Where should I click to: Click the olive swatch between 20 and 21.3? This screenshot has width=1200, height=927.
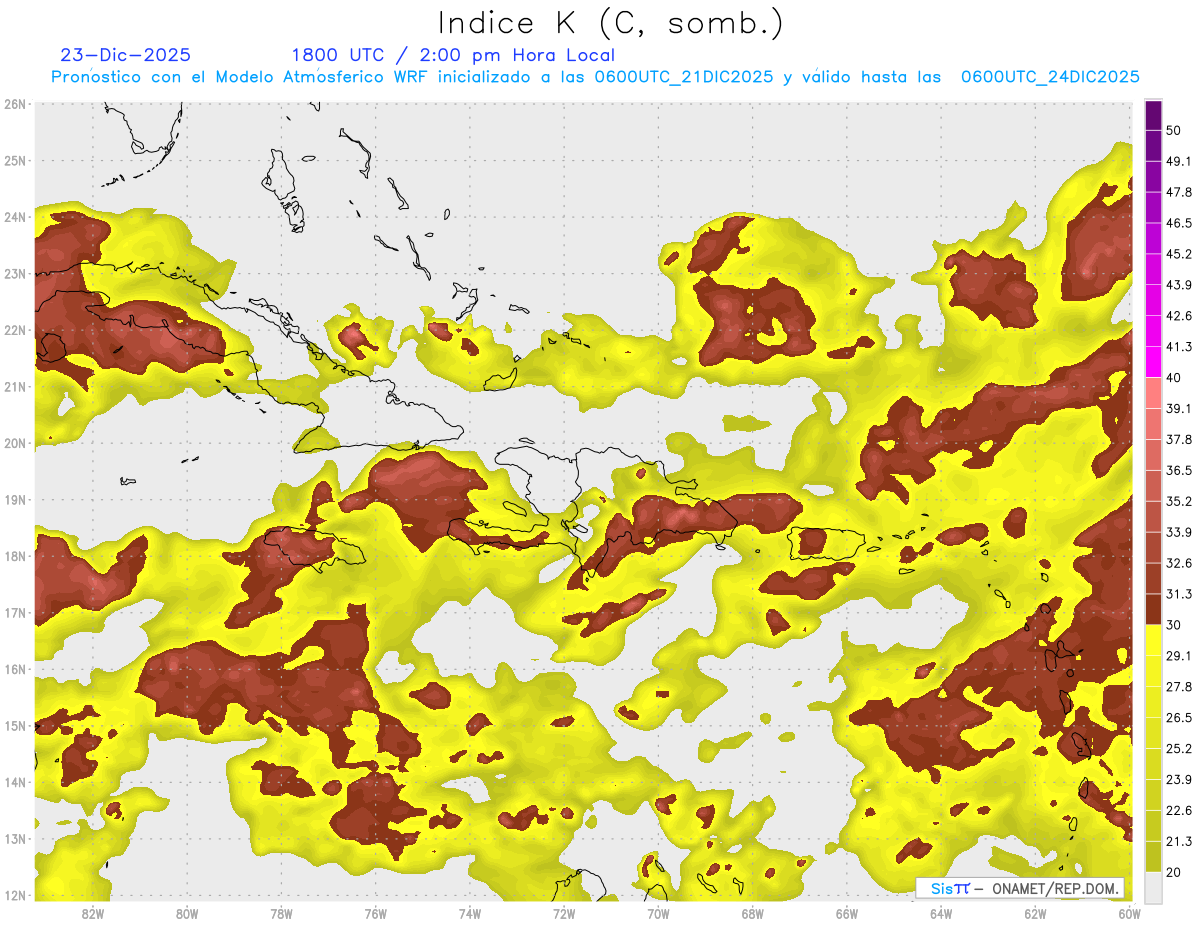[x=1153, y=857]
